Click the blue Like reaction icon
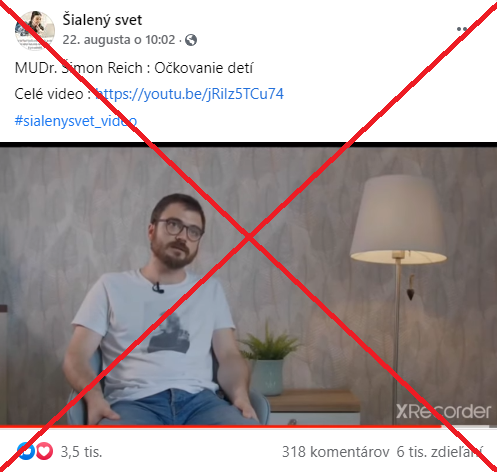The height and width of the screenshot is (472, 497). 26,451
